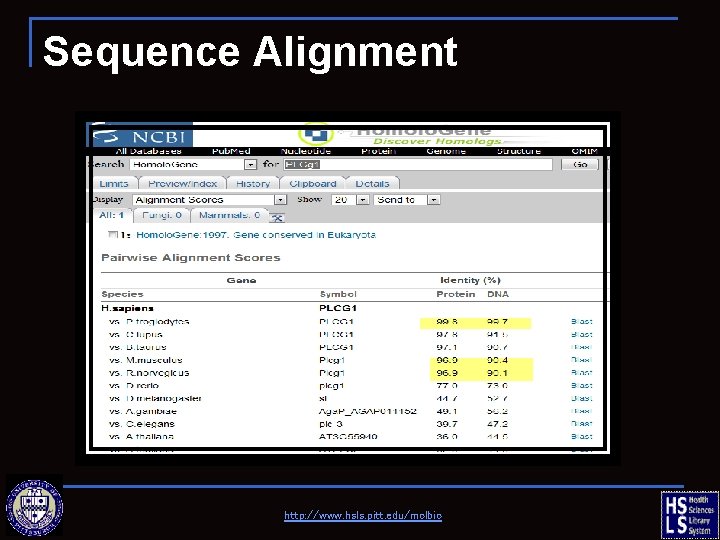This screenshot has width=720, height=540.
Task: Open Structure in the navigation bar
Action: (x=518, y=151)
